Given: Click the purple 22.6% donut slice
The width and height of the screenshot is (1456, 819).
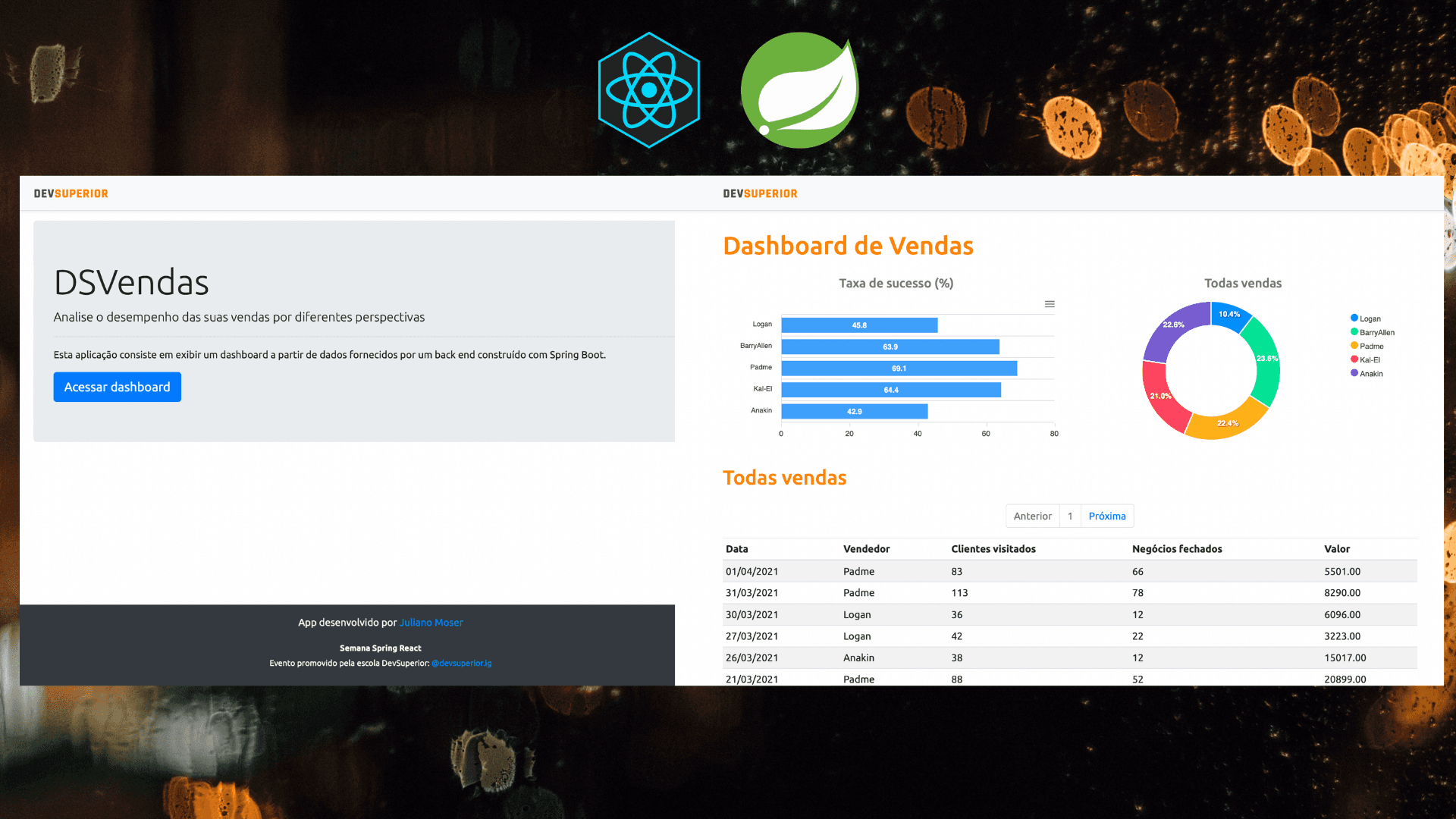Looking at the screenshot, I should (1172, 328).
